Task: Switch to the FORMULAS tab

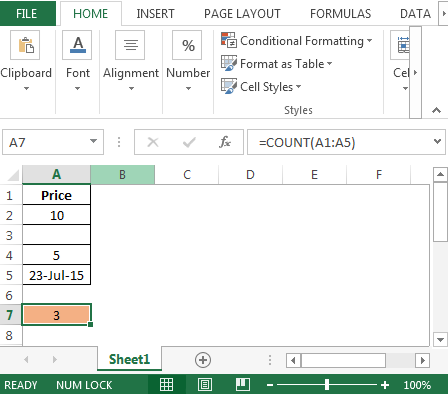Action: click(340, 14)
